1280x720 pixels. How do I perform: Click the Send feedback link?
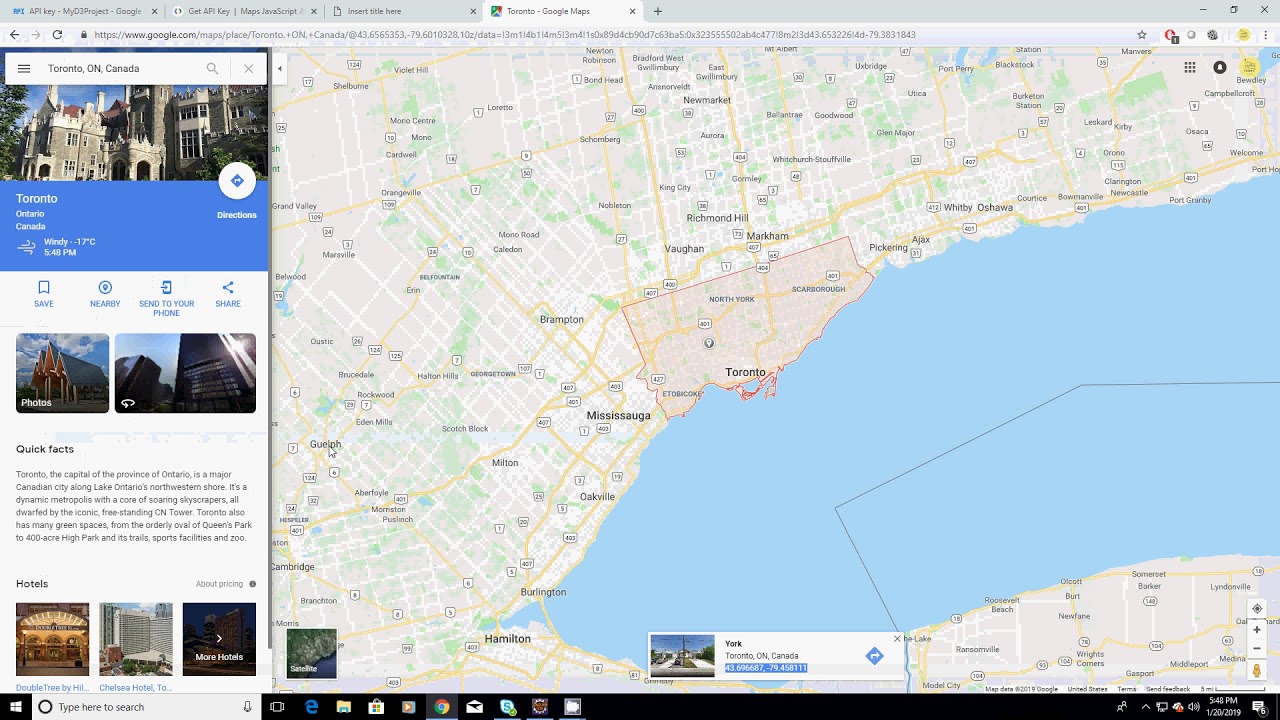coord(1168,689)
